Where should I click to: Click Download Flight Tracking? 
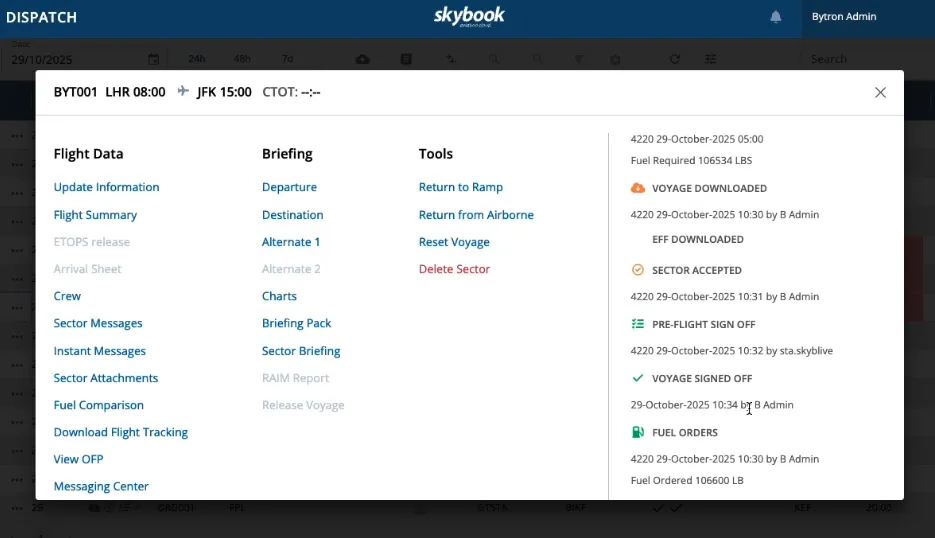click(120, 432)
